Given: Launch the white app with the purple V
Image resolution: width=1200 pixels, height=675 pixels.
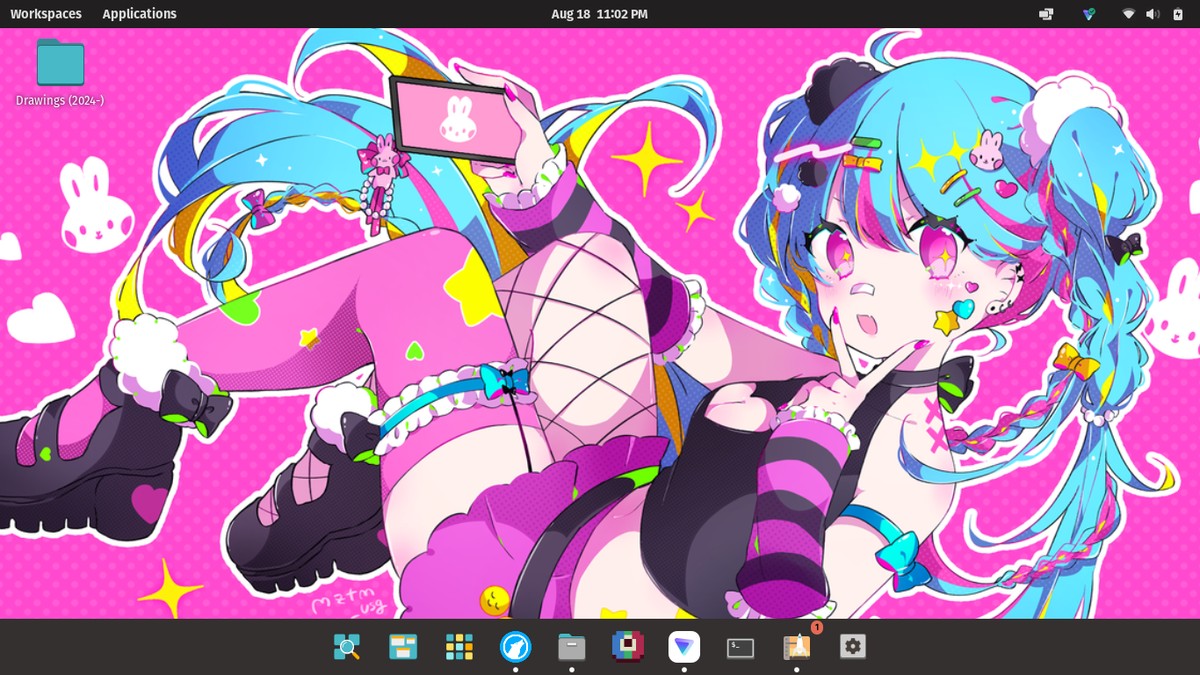Looking at the screenshot, I should coord(684,647).
